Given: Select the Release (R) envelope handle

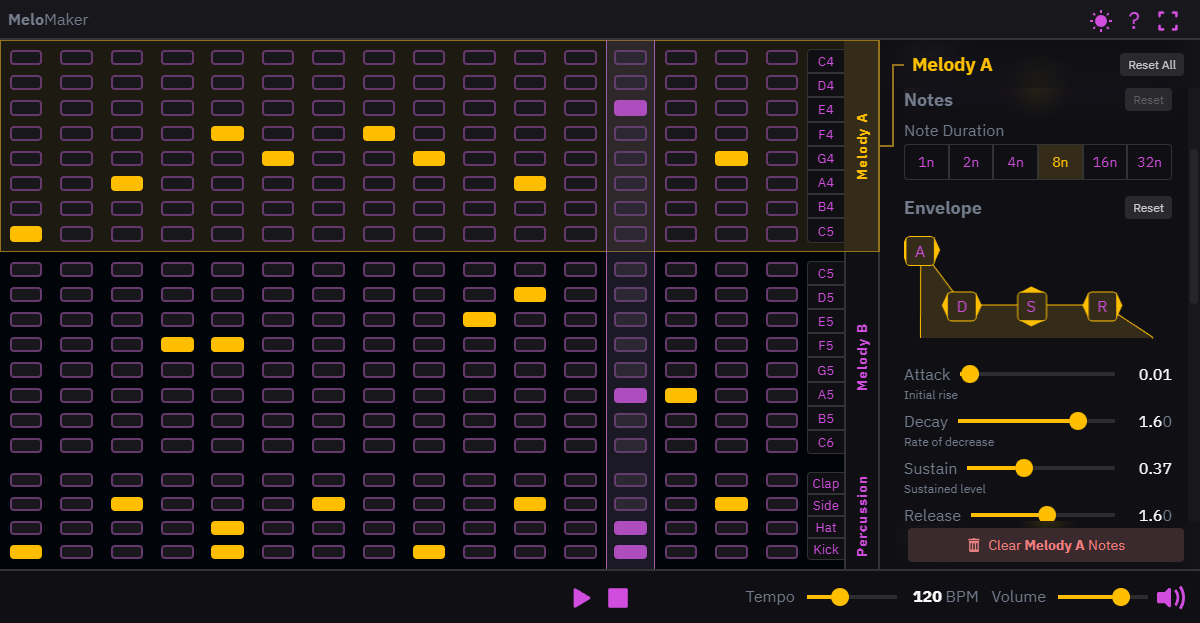Looking at the screenshot, I should point(1101,306).
